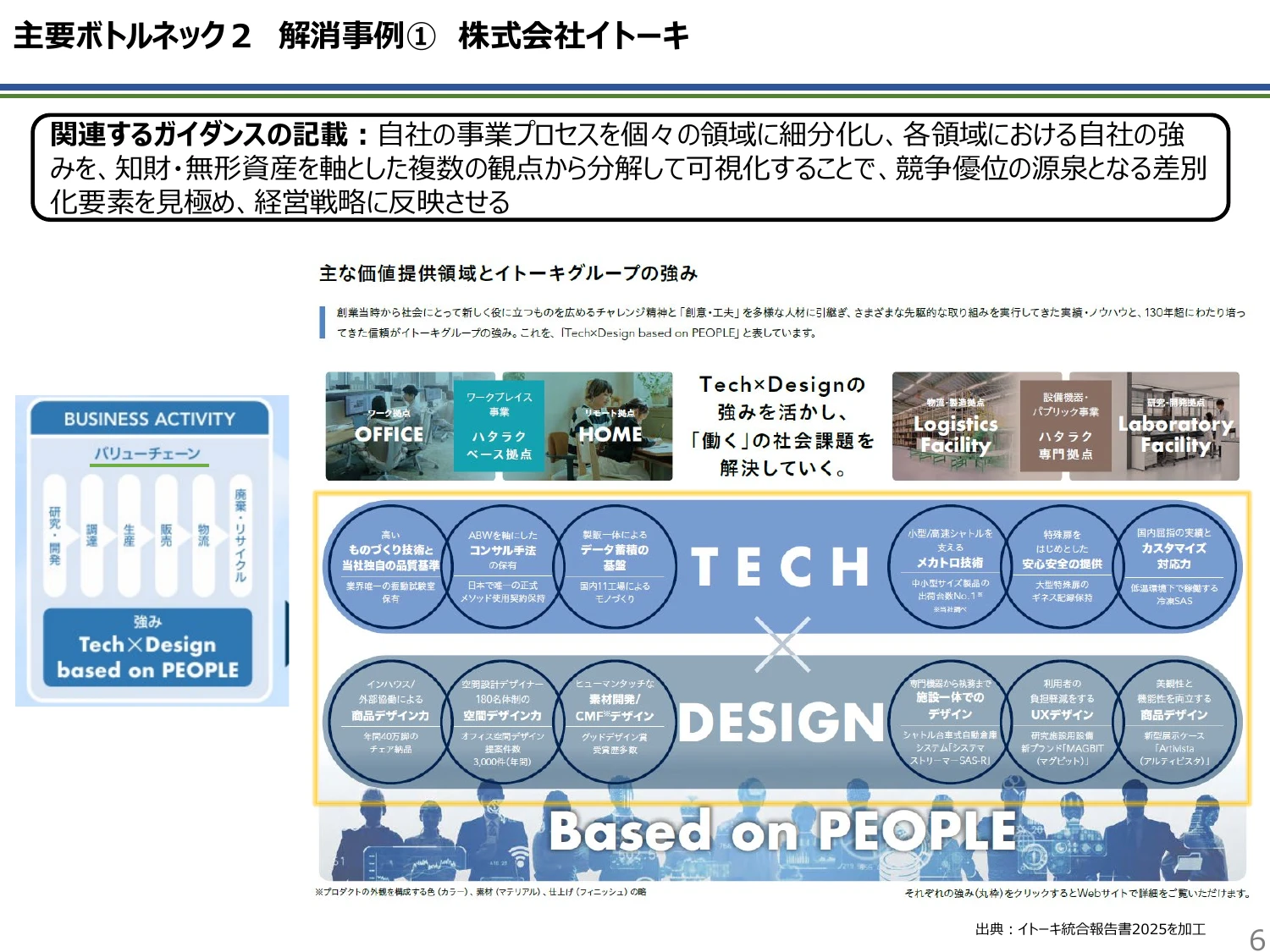Select the 販売 value chain step
Image resolution: width=1270 pixels, height=952 pixels.
(167, 535)
